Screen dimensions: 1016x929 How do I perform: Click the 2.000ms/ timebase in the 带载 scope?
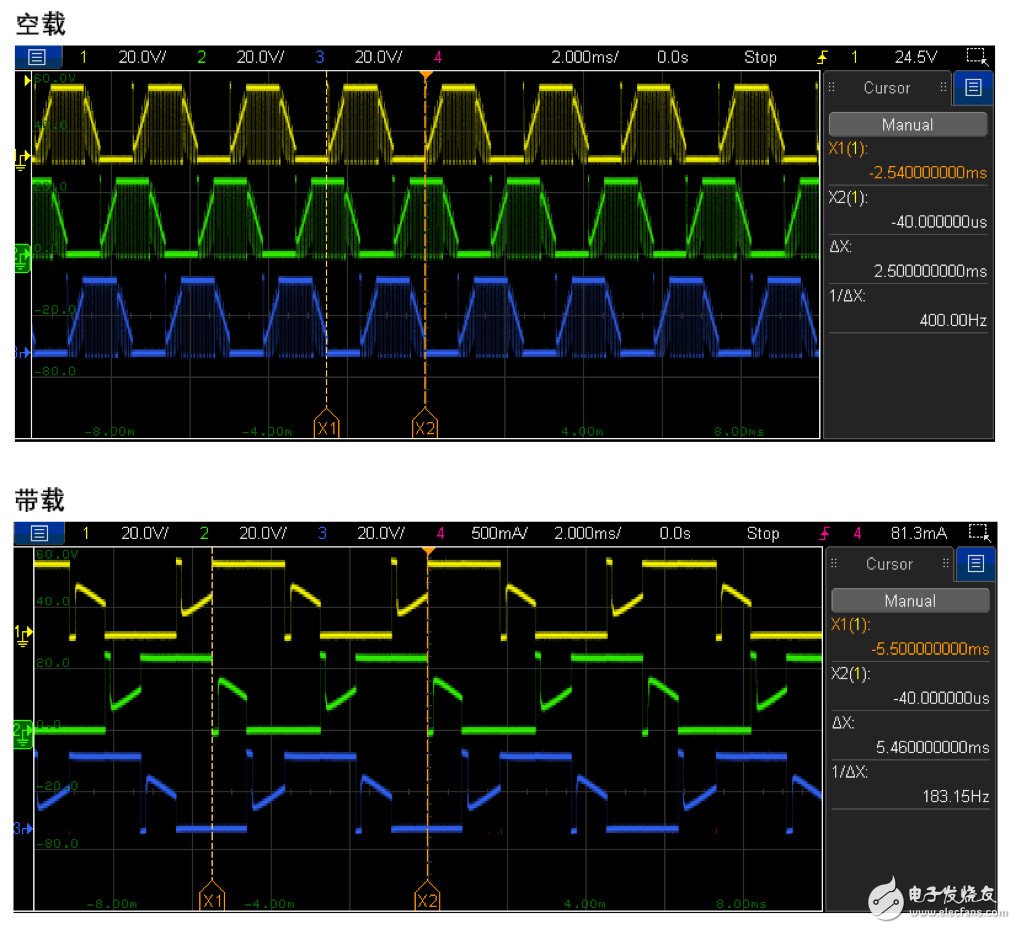[587, 533]
